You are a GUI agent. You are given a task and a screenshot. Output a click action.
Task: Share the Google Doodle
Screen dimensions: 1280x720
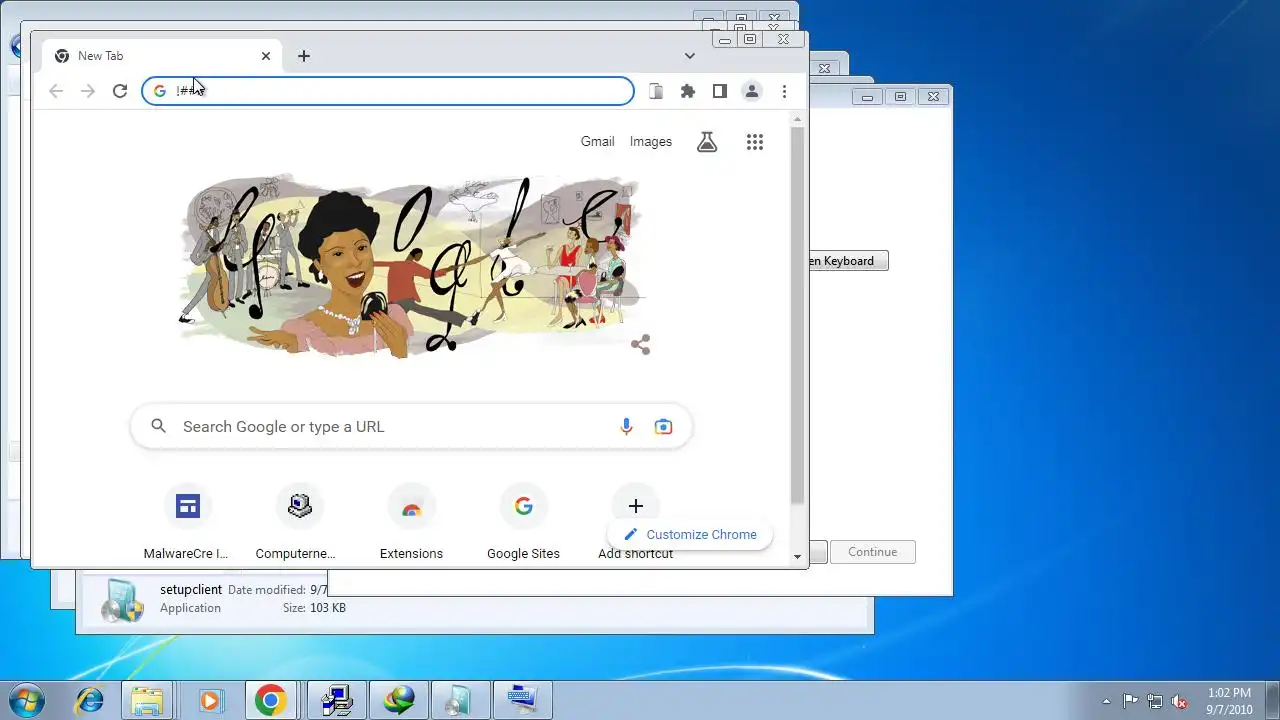[x=641, y=345]
